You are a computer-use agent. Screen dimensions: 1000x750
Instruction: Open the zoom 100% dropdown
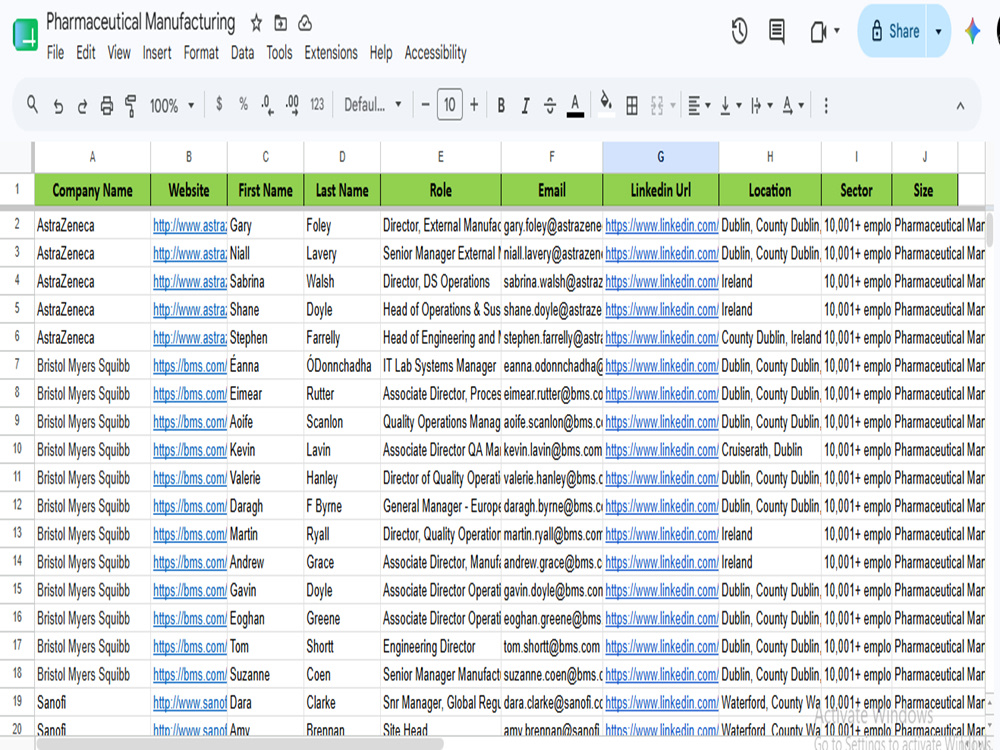pos(171,106)
